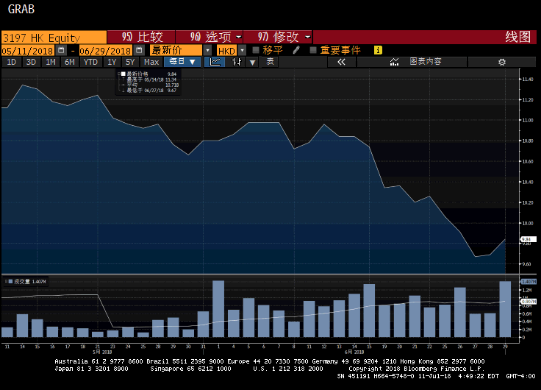This screenshot has width=541, height=390.
Task: Open chart settings gear icon
Action: coord(502,62)
